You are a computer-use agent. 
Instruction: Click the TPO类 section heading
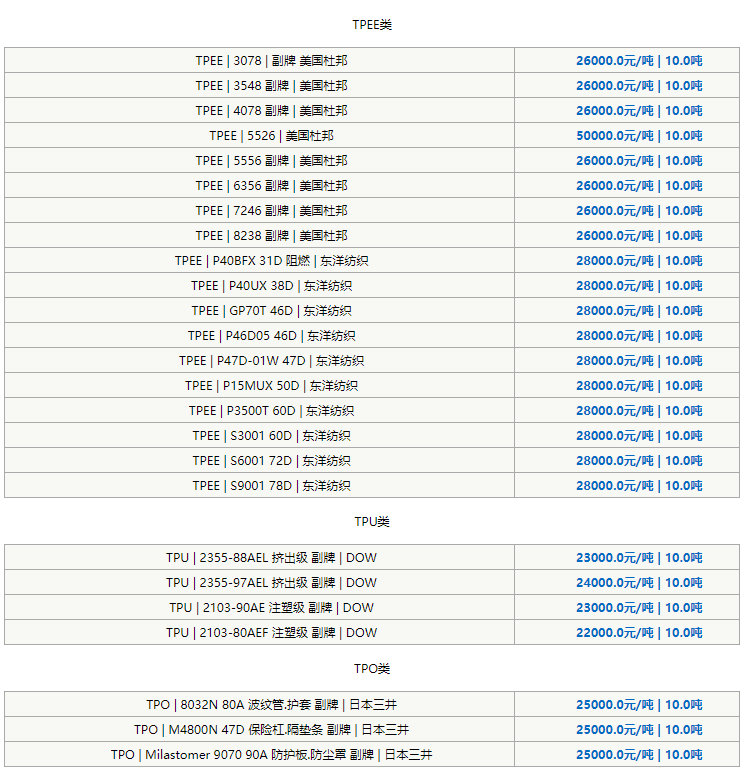tap(372, 669)
